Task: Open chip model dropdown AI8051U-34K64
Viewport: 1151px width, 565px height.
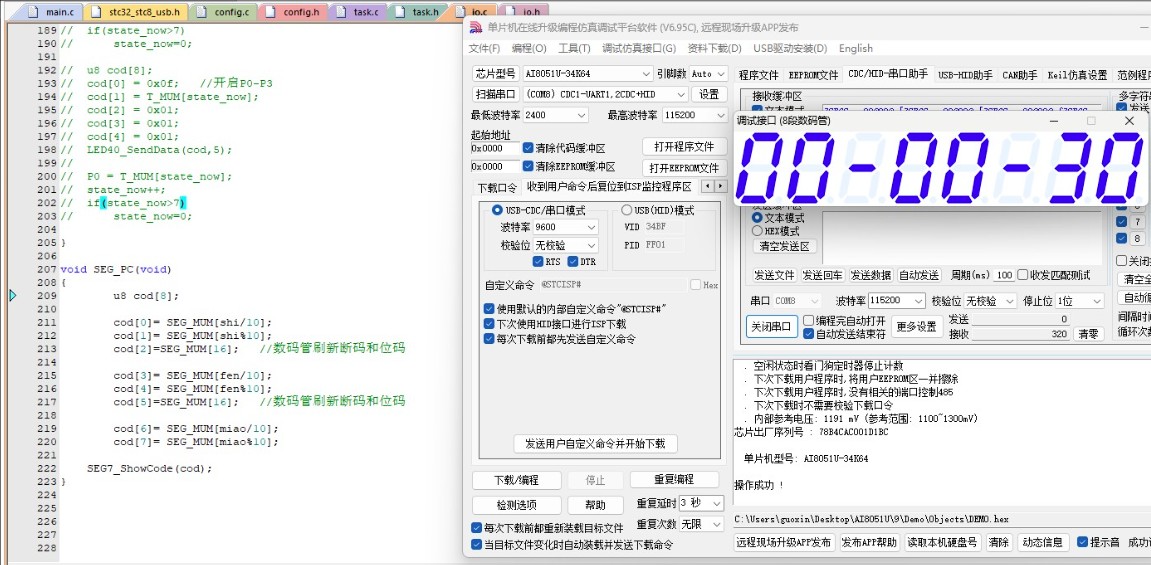Action: [x=587, y=74]
